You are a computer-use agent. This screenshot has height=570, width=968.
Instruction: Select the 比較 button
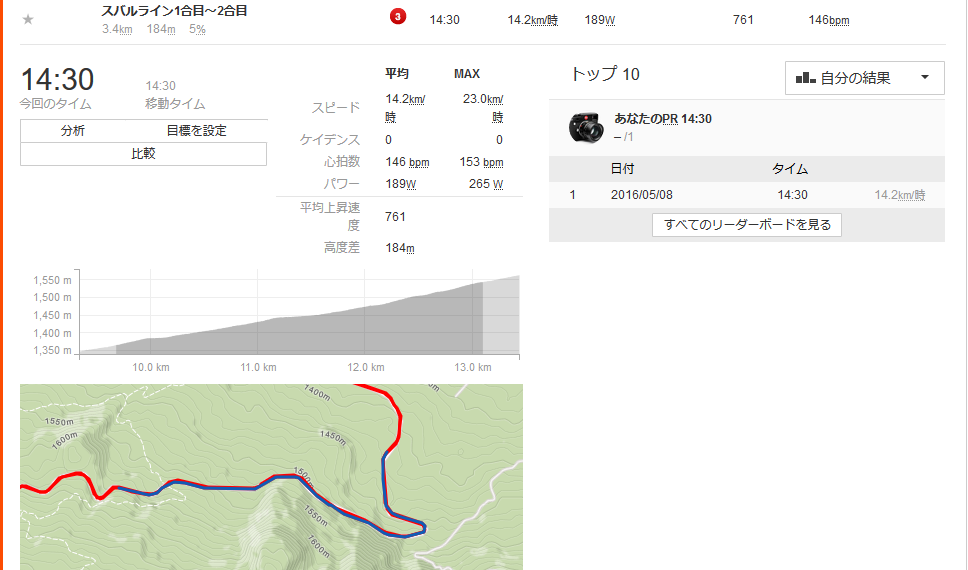[x=143, y=154]
